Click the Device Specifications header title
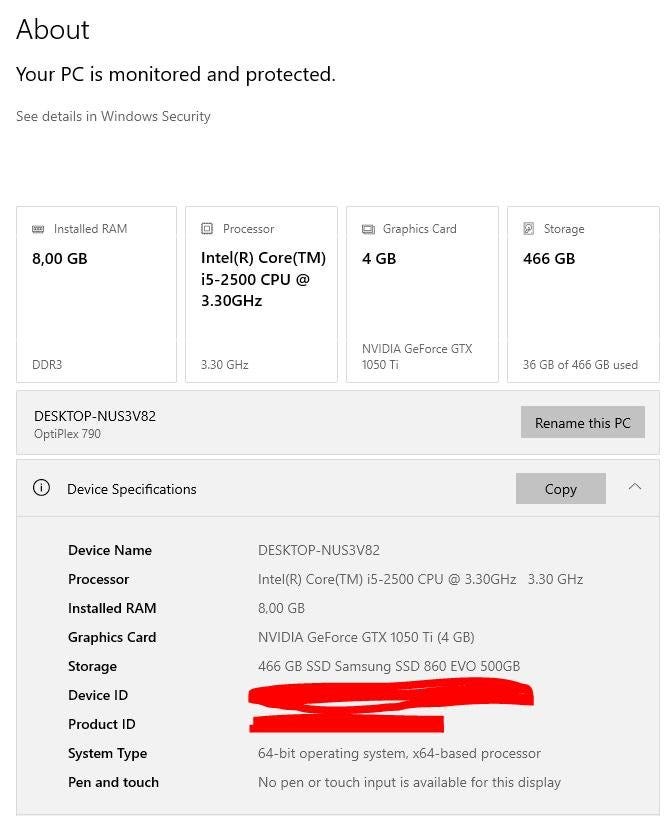670x816 pixels. [x=132, y=489]
